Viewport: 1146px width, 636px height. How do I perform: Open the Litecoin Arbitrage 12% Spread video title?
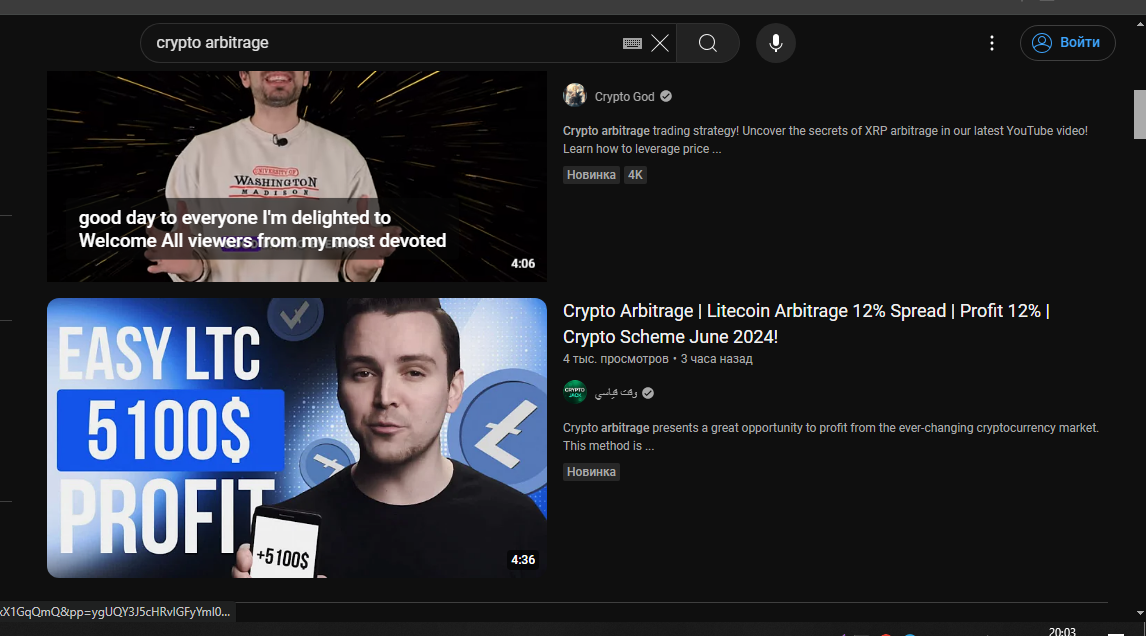pos(806,324)
